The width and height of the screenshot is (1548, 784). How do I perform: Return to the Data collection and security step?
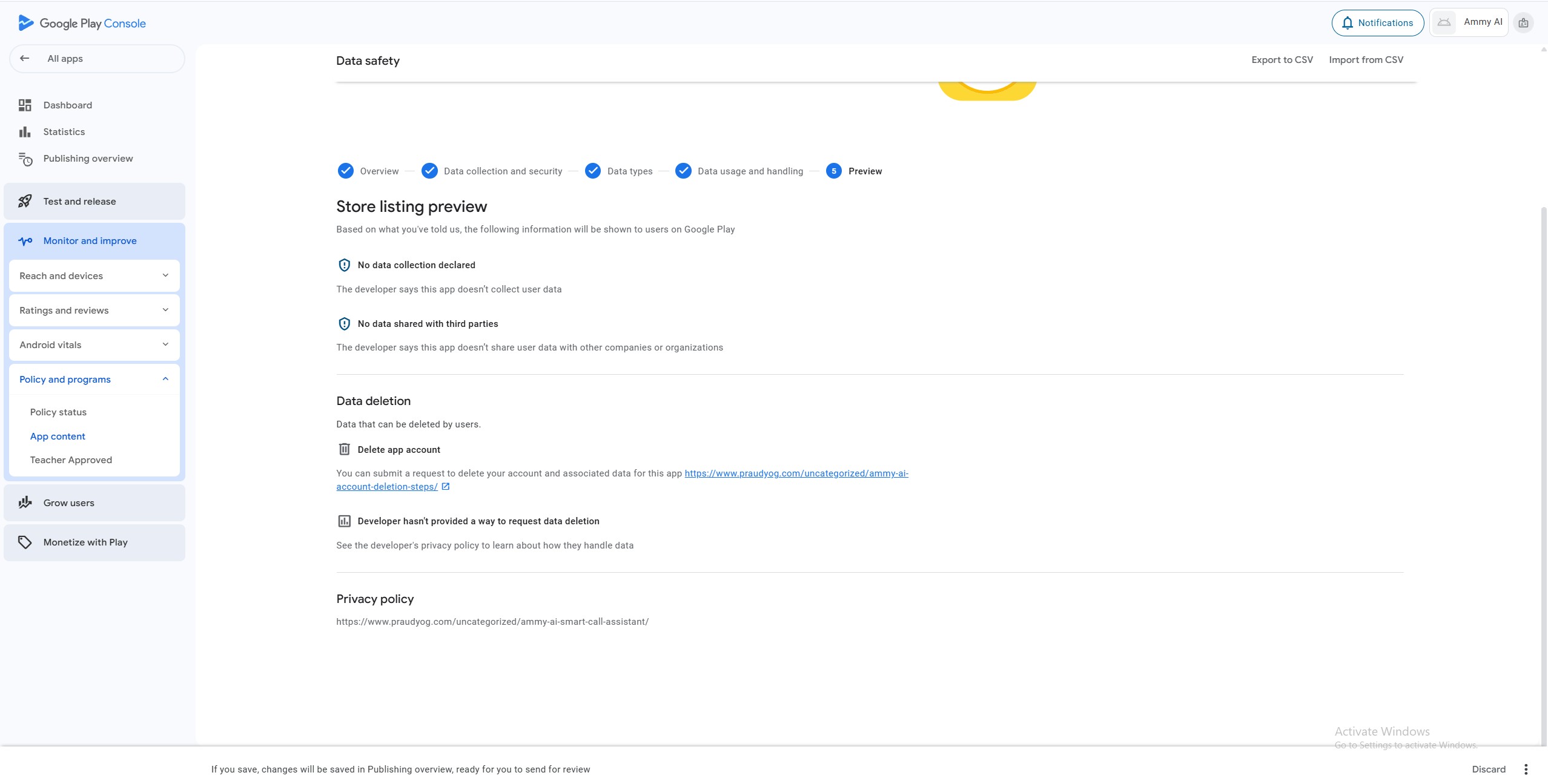pos(492,171)
